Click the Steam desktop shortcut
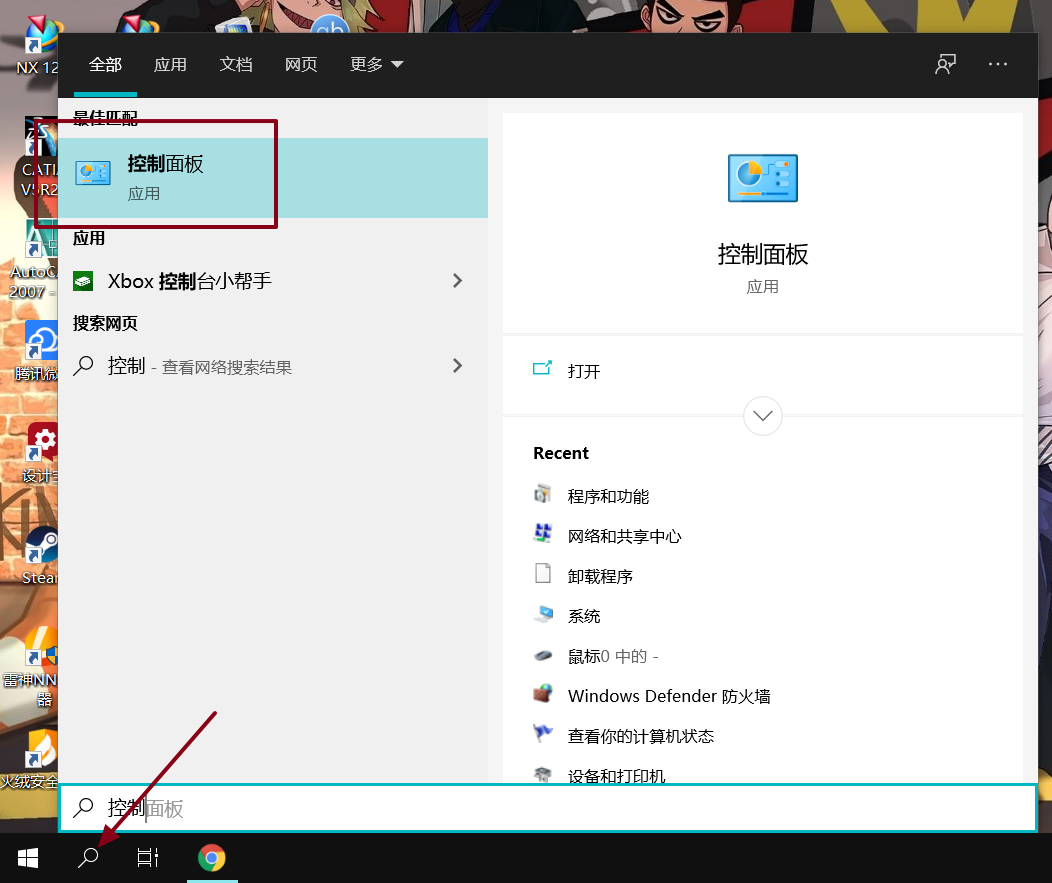This screenshot has height=883, width=1052. [x=39, y=557]
